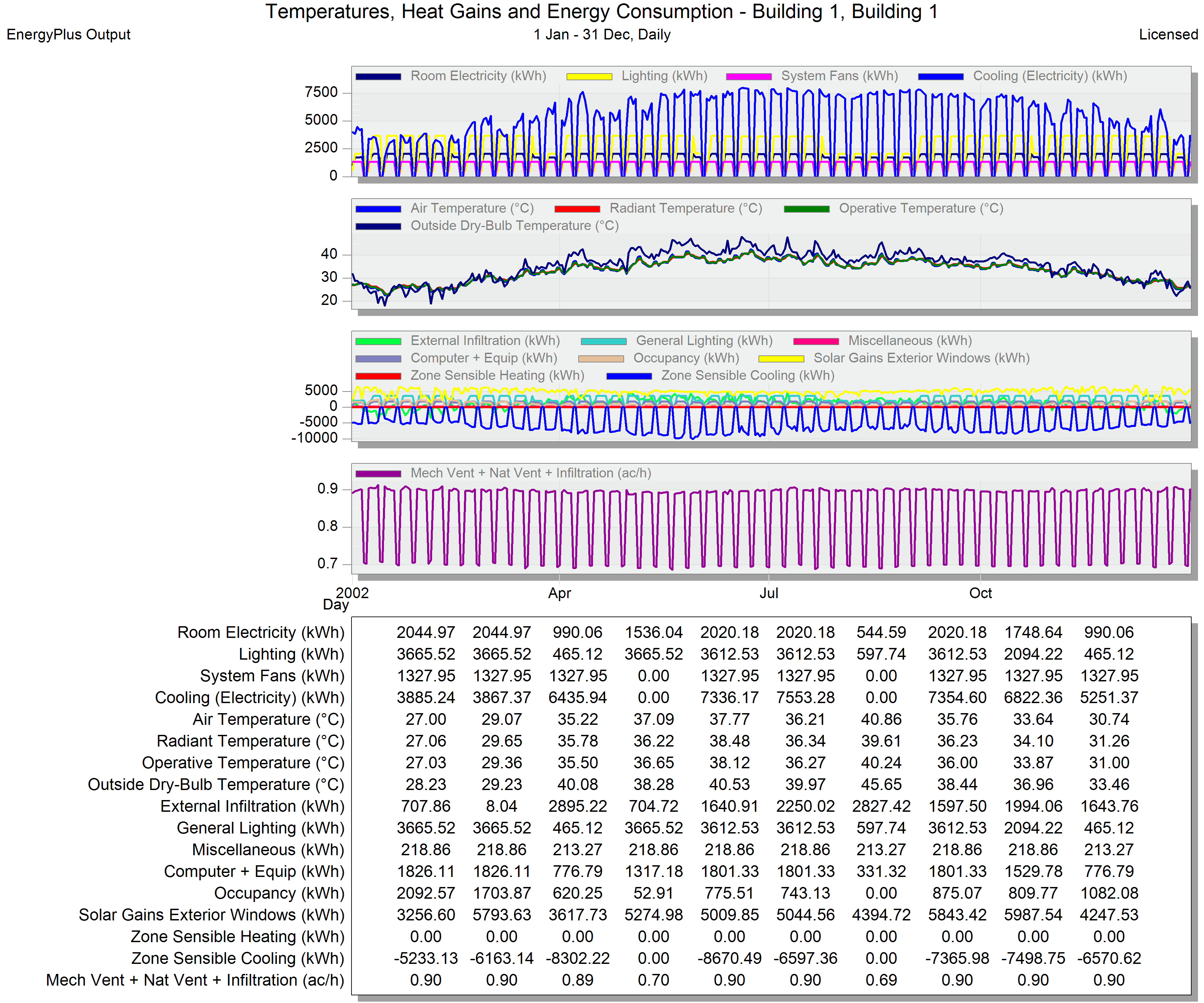This screenshot has height=1003, width=1204.
Task: Click the Computer + Equip legend swatch
Action: (x=378, y=358)
